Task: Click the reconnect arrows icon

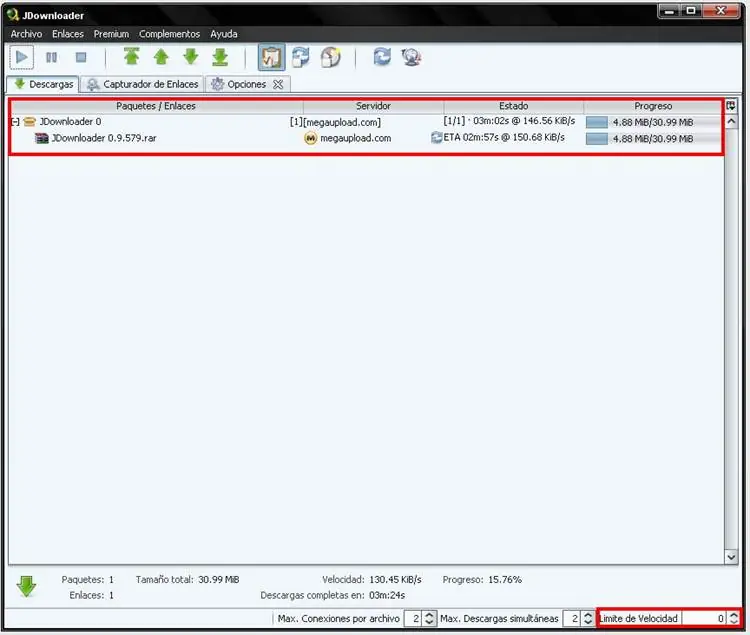Action: [x=382, y=57]
